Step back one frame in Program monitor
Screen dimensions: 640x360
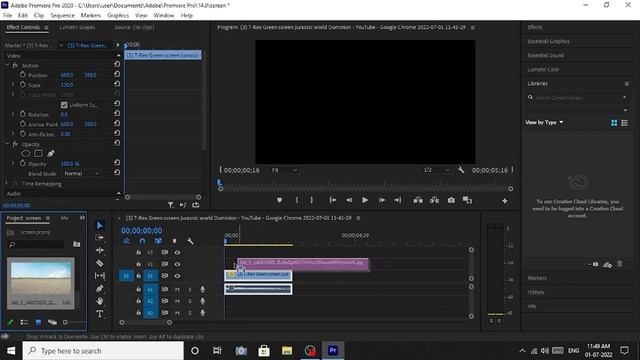349,200
